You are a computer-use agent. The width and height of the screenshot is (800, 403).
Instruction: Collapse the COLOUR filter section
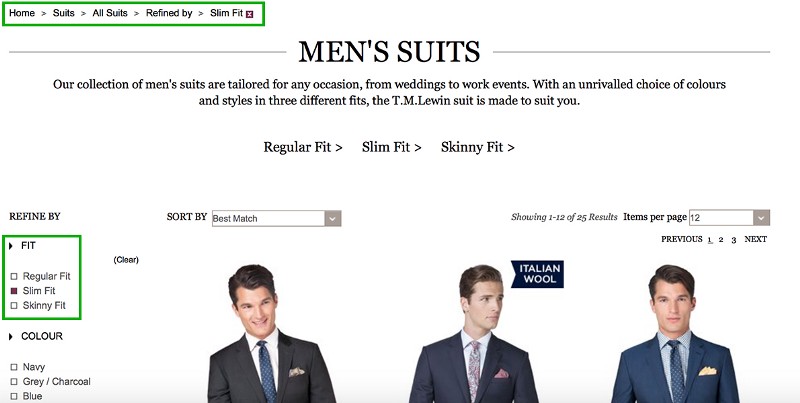click(11, 337)
